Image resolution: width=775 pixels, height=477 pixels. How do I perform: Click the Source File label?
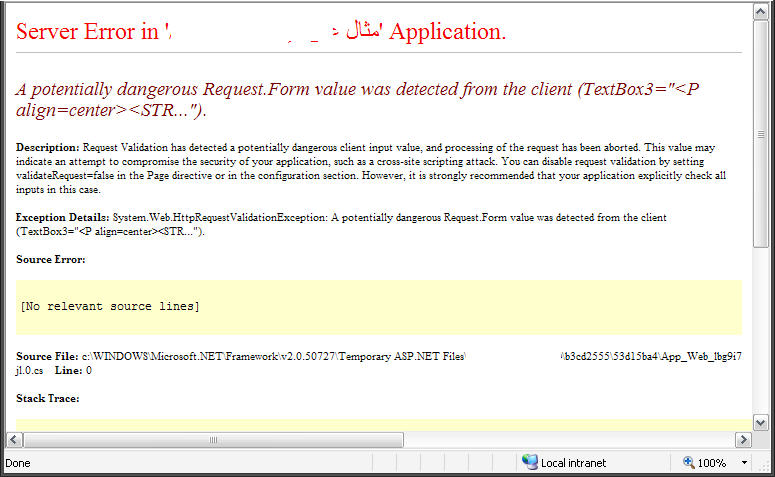47,356
